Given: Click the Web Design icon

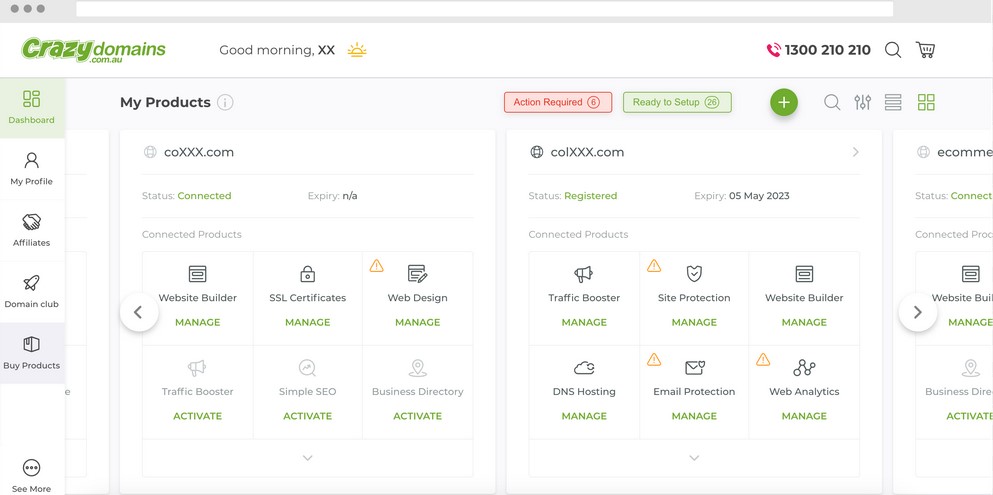Looking at the screenshot, I should [417, 274].
